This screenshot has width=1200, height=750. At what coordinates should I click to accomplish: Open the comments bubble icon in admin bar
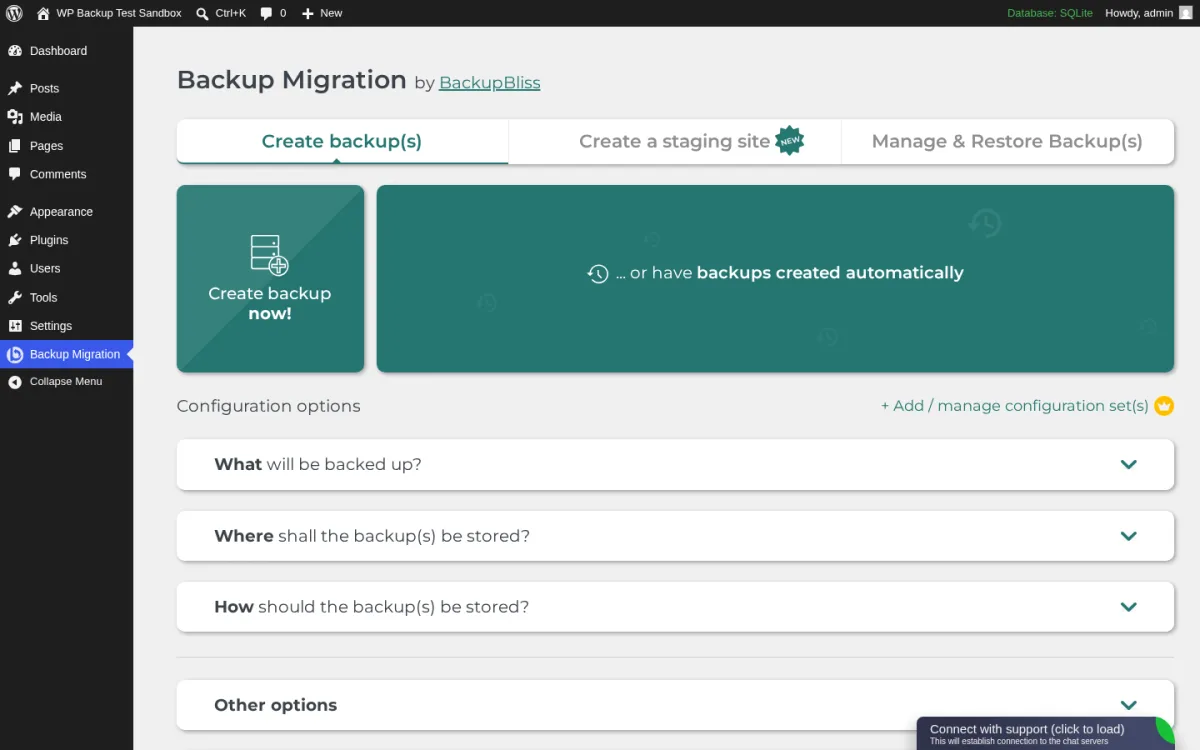point(266,13)
